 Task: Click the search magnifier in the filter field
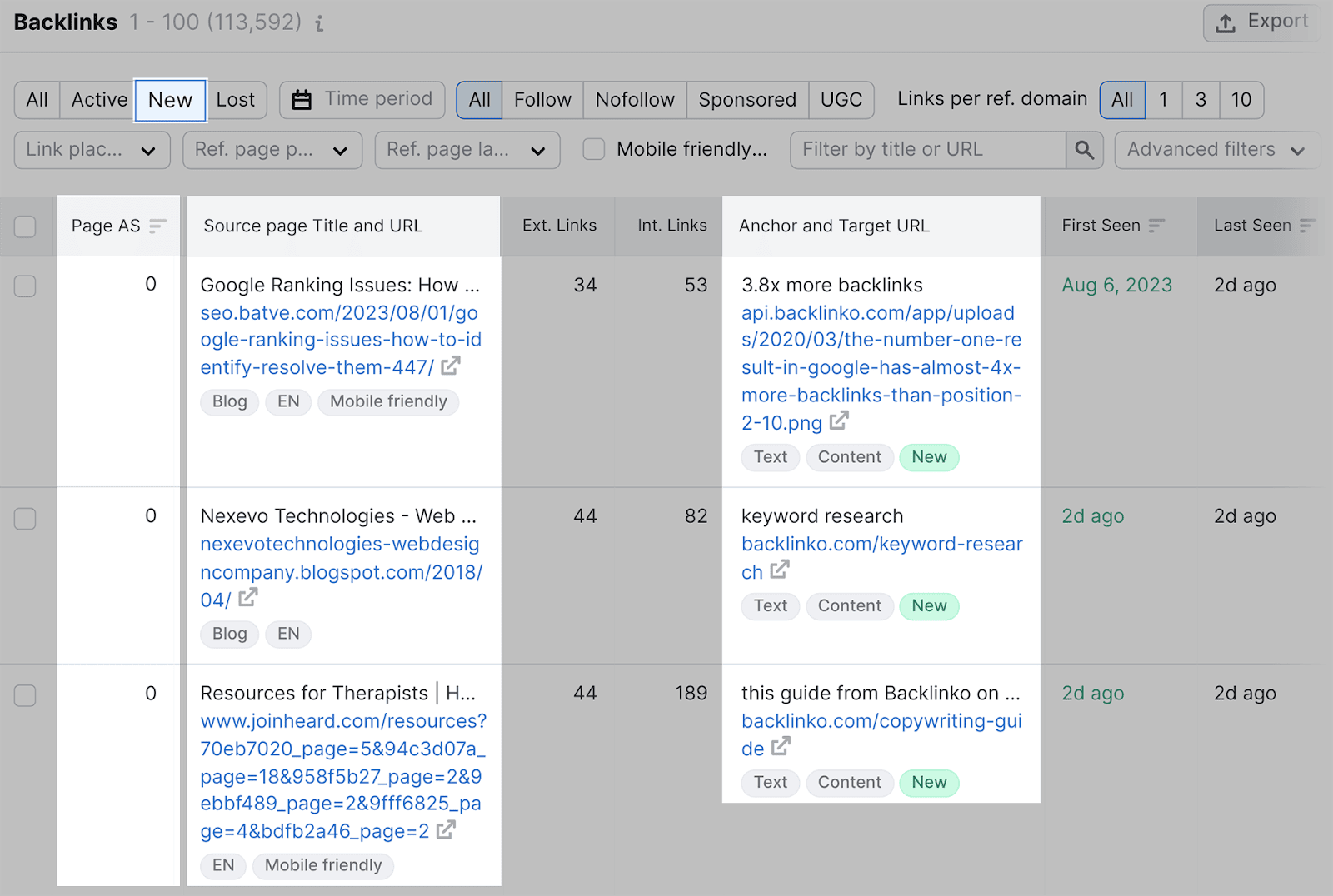[x=1084, y=150]
